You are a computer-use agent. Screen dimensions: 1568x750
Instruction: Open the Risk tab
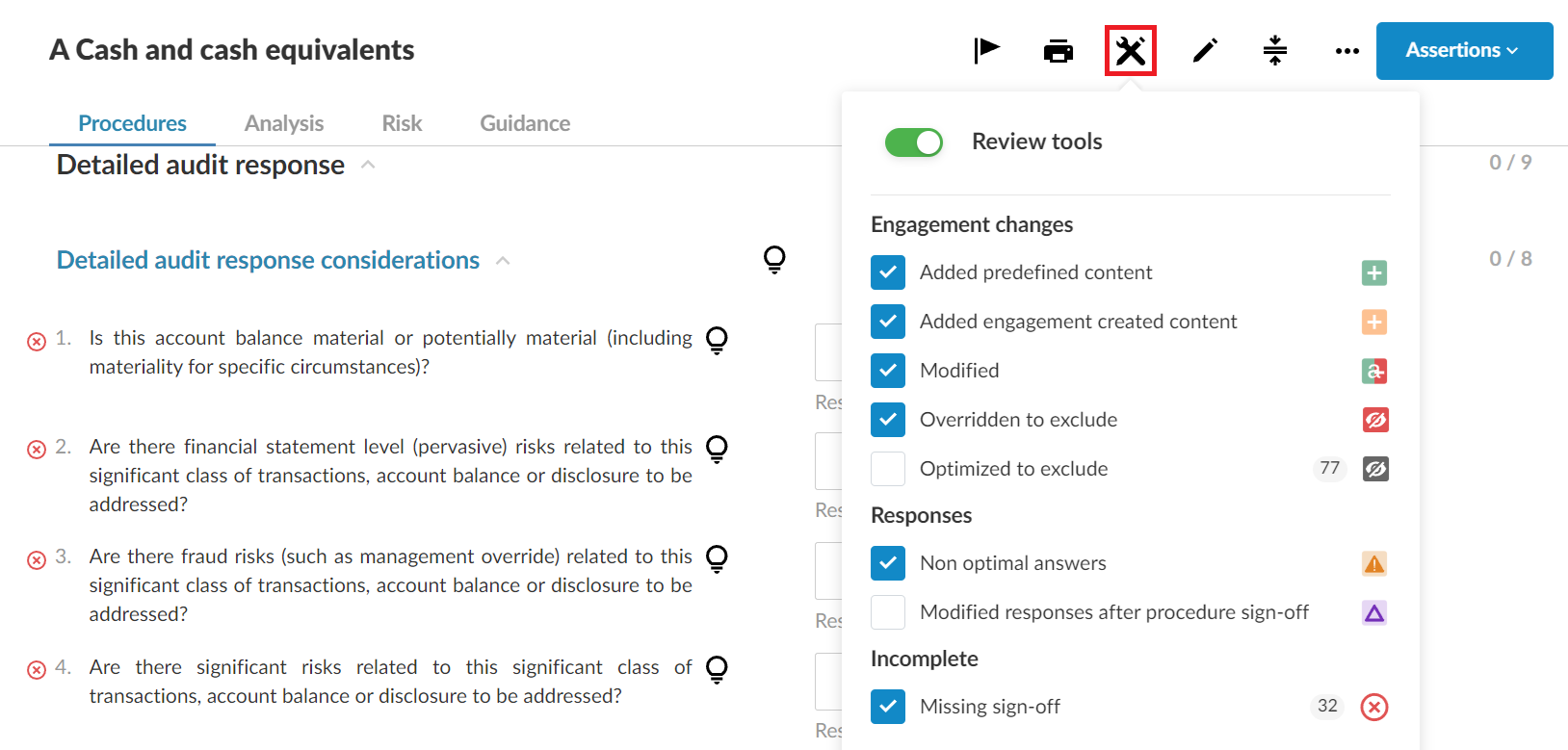[x=401, y=123]
